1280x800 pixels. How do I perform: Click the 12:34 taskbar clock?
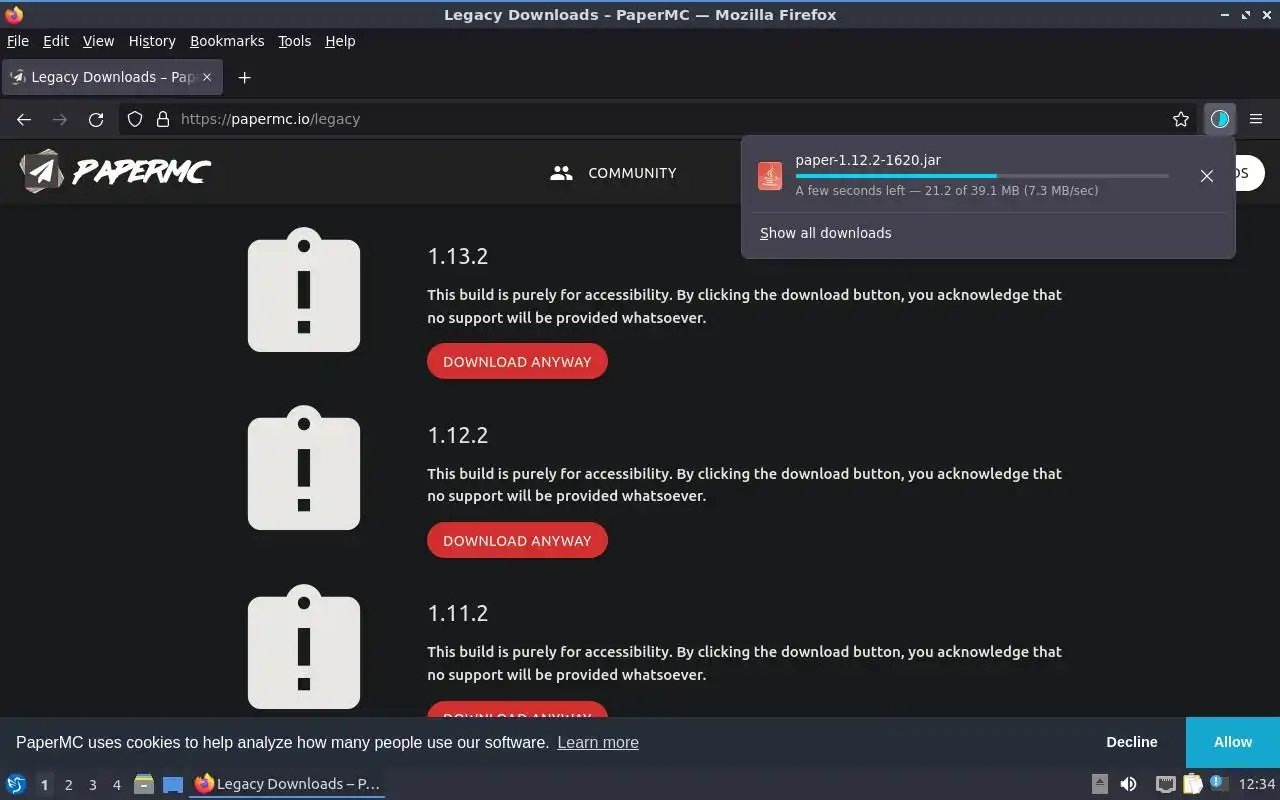pos(1257,784)
